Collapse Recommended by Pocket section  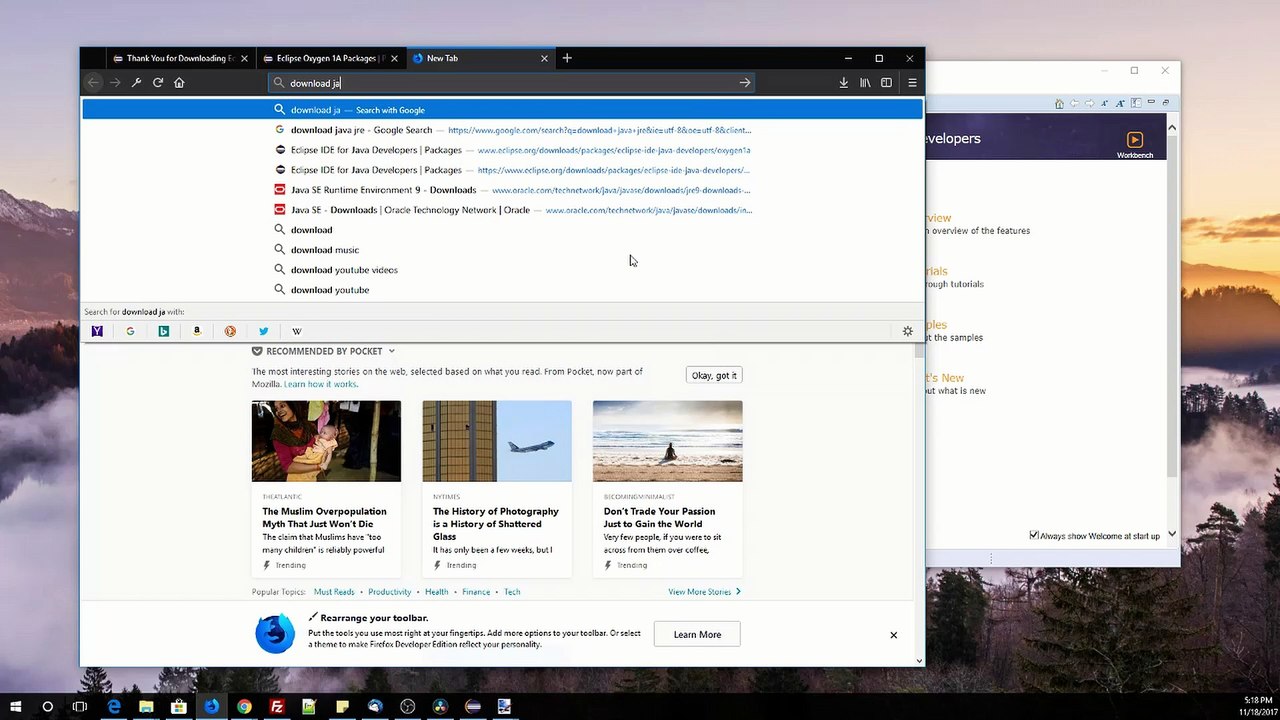(x=391, y=351)
